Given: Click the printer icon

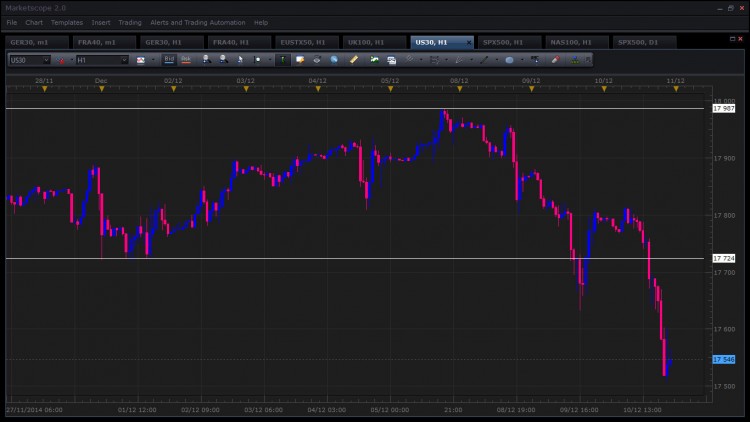Looking at the screenshot, I should [317, 60].
